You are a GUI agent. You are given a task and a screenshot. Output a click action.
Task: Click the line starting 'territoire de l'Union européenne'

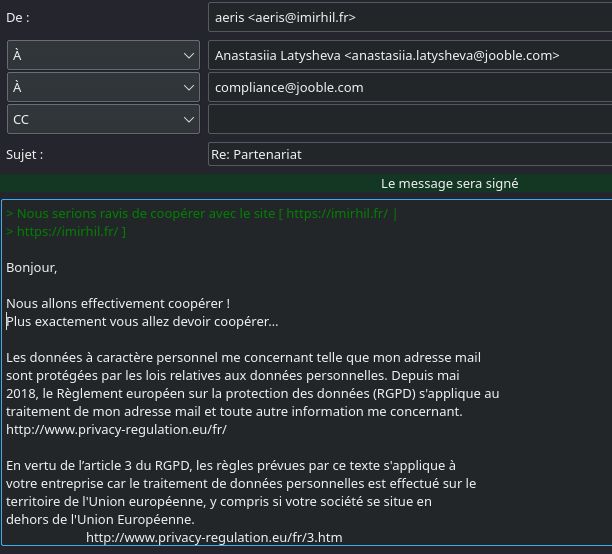pyautogui.click(x=219, y=502)
